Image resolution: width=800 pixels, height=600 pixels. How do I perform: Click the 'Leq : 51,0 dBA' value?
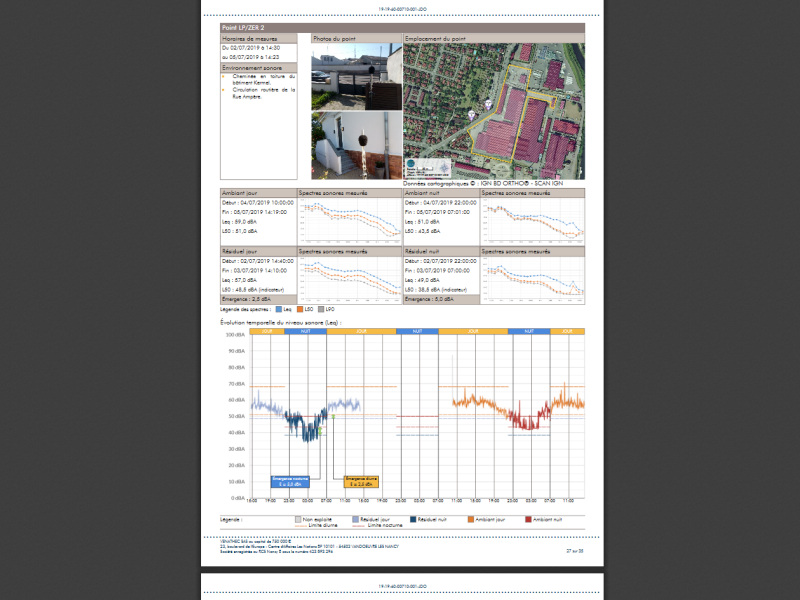pyautogui.click(x=422, y=222)
